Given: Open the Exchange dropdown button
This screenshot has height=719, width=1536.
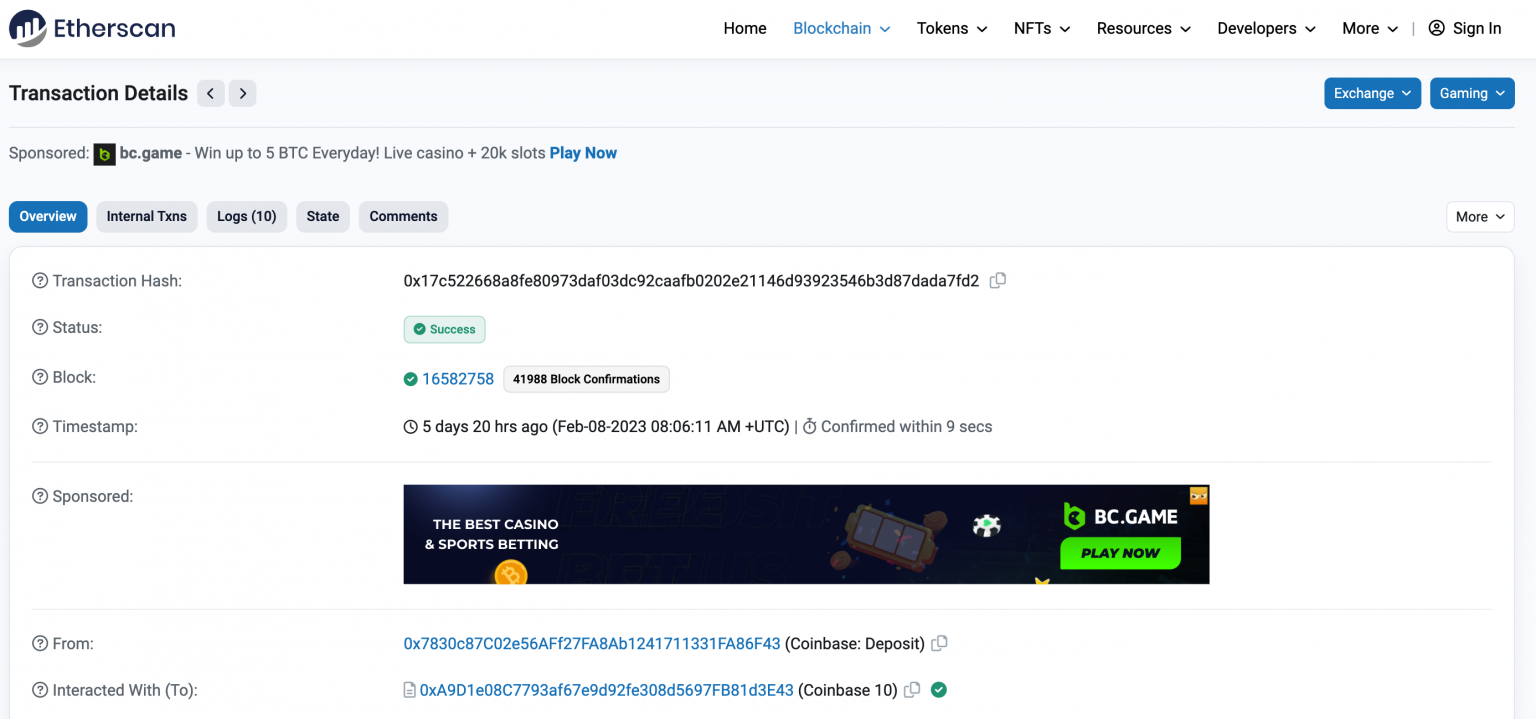Looking at the screenshot, I should coord(1373,93).
